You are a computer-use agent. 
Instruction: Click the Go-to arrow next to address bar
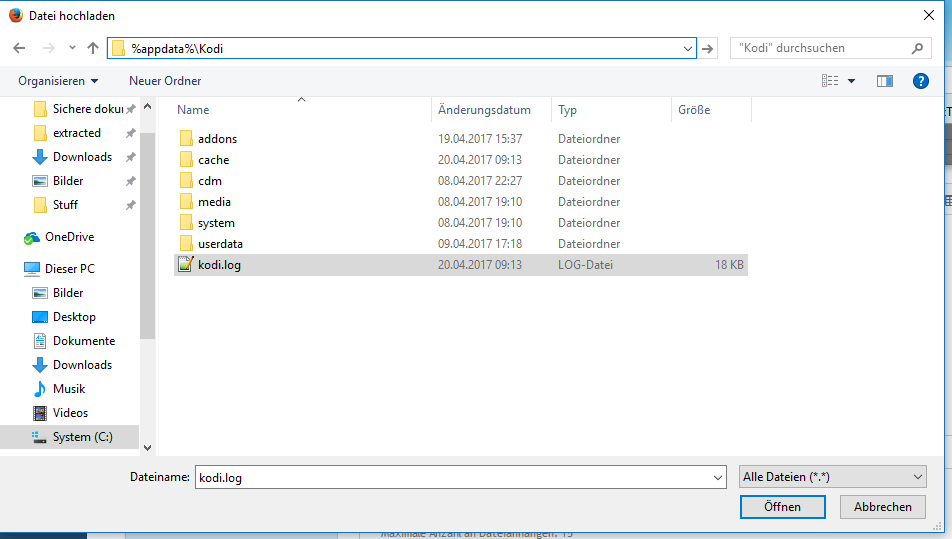(x=707, y=49)
